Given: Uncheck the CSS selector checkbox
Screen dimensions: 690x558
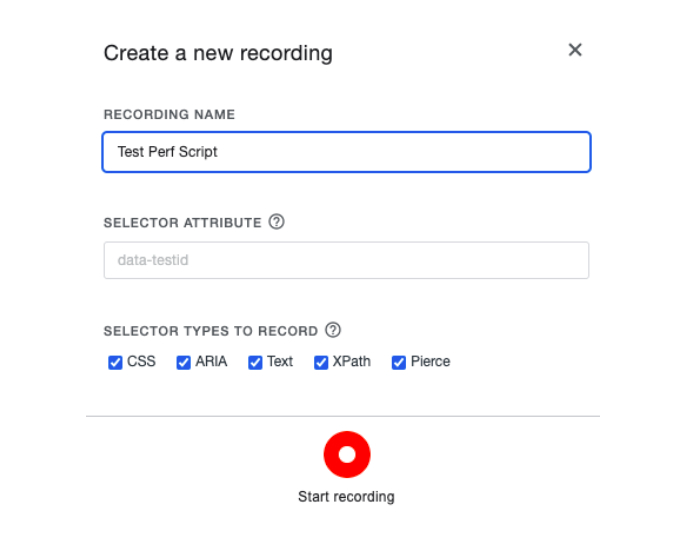Looking at the screenshot, I should pos(115,362).
